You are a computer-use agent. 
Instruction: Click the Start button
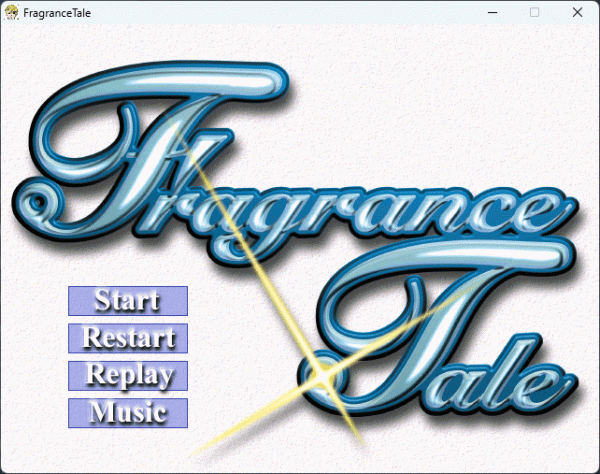(x=128, y=301)
